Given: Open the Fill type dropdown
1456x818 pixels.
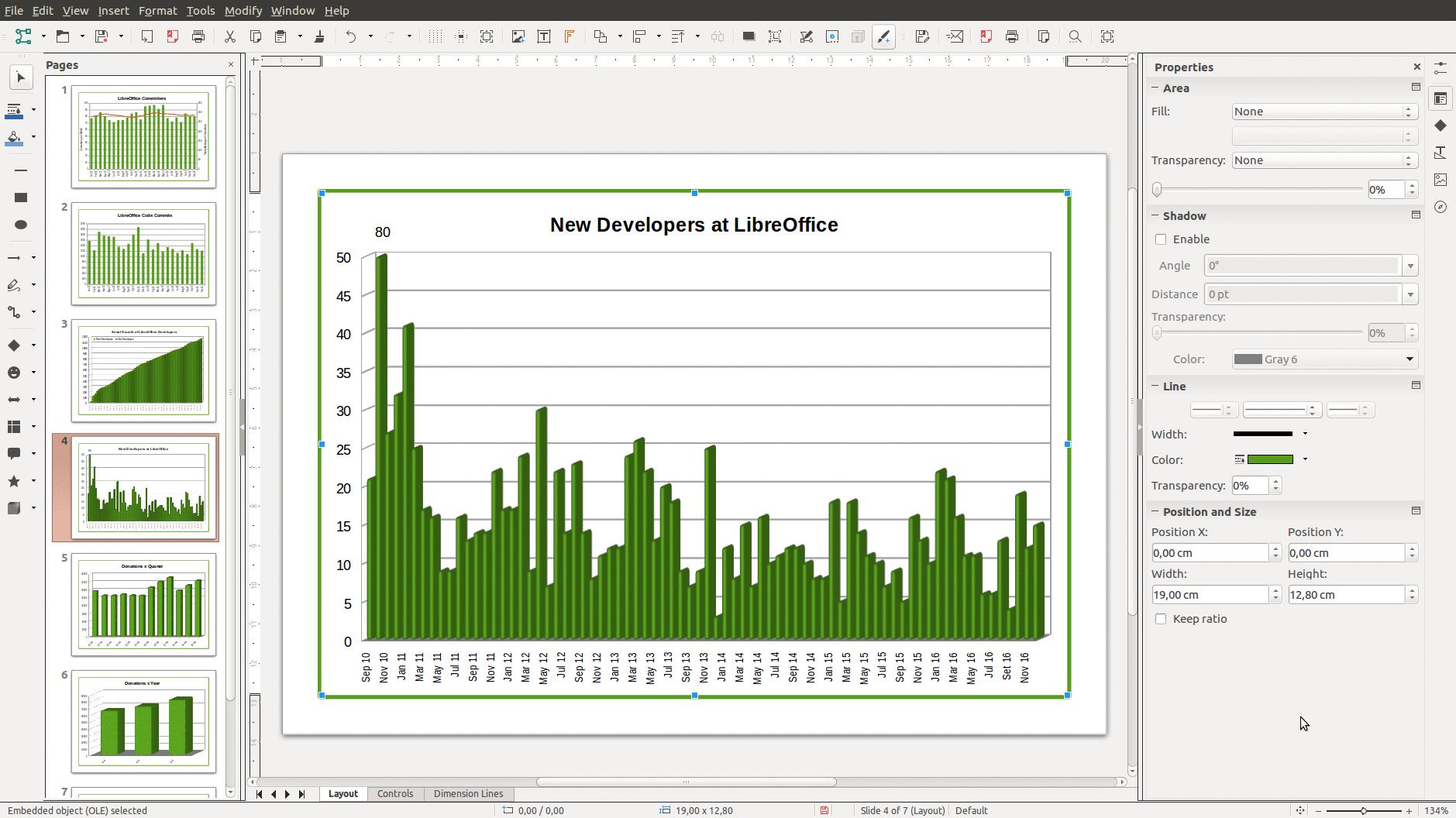Looking at the screenshot, I should click(x=1325, y=112).
